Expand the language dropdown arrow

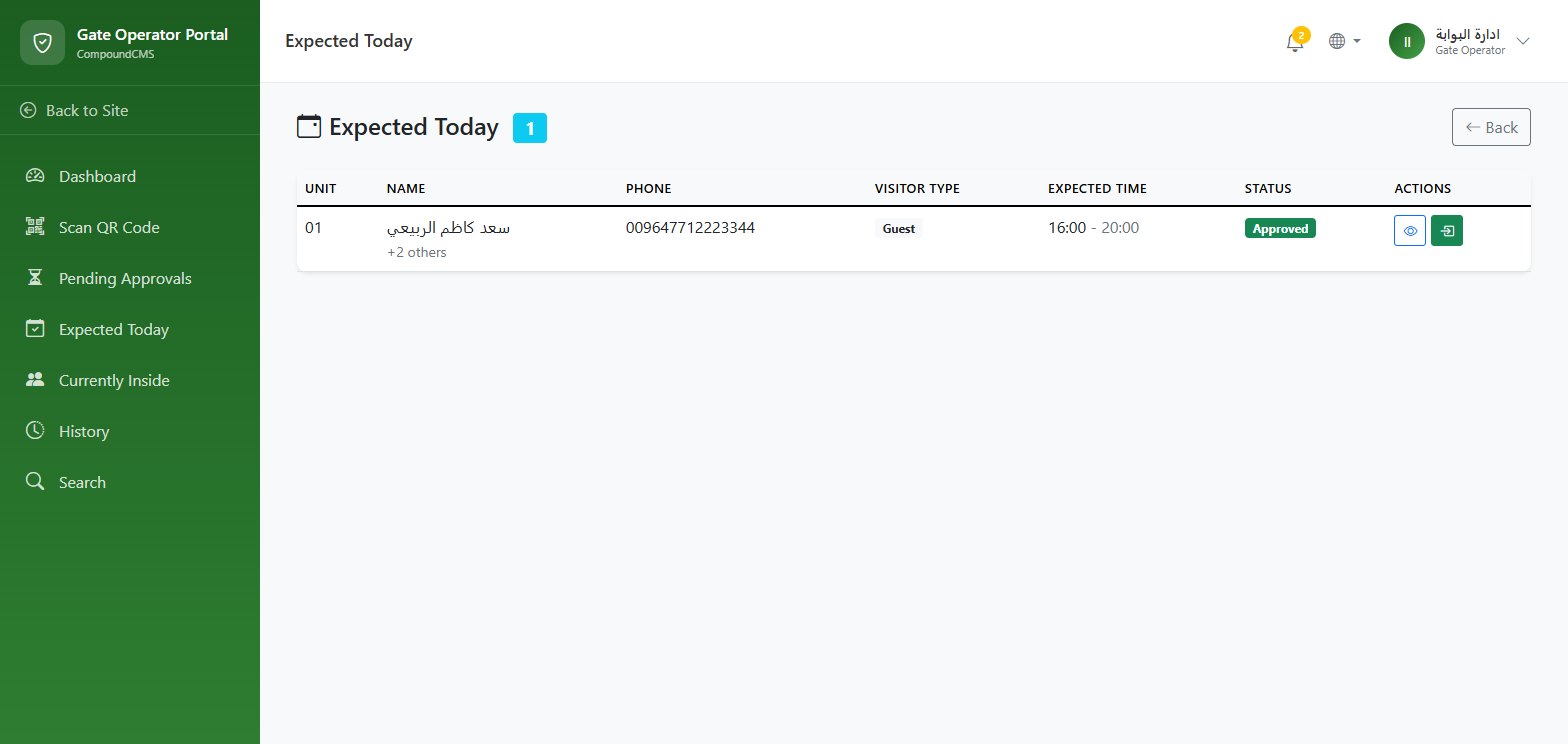click(1357, 42)
